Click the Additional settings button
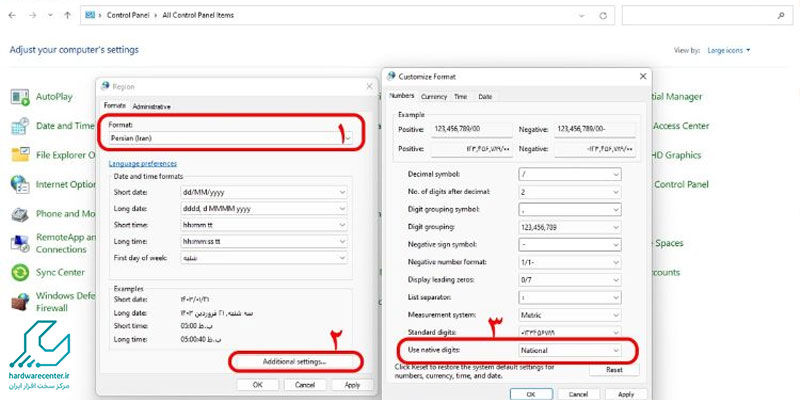The height and width of the screenshot is (400, 800). (295, 362)
